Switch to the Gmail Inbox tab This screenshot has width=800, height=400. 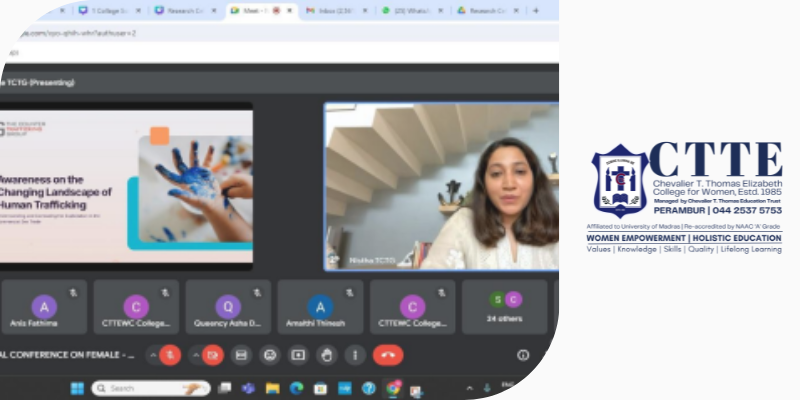[337, 11]
